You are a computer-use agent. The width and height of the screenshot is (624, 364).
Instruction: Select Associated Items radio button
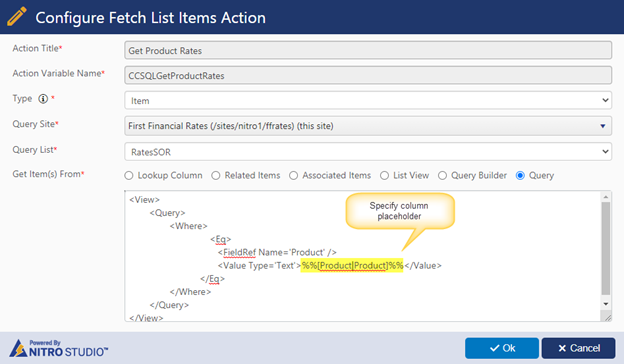[293, 175]
